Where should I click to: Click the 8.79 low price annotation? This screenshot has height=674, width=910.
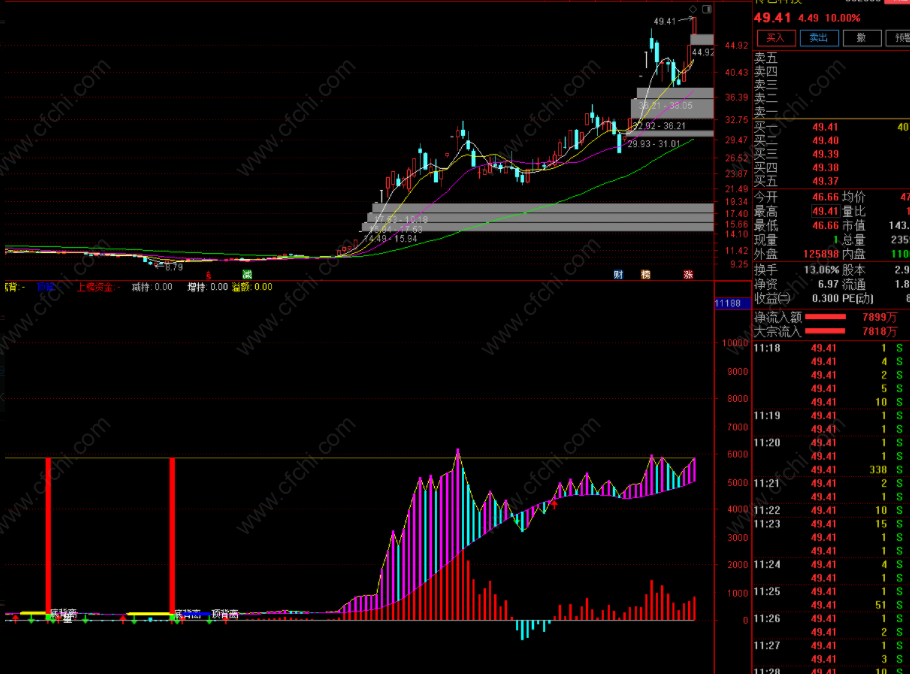click(x=174, y=267)
